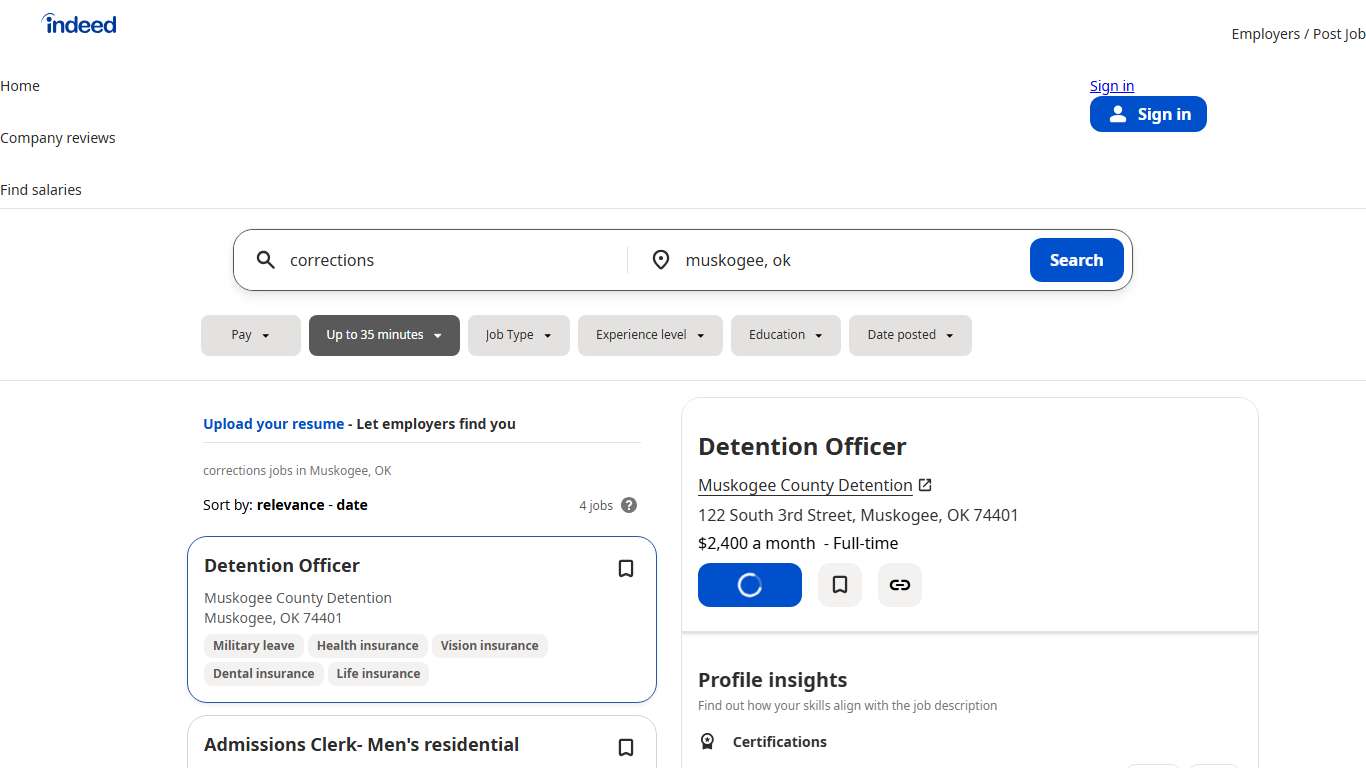Click the magnifier icon in the search bar
Image resolution: width=1366 pixels, height=768 pixels.
265,259
